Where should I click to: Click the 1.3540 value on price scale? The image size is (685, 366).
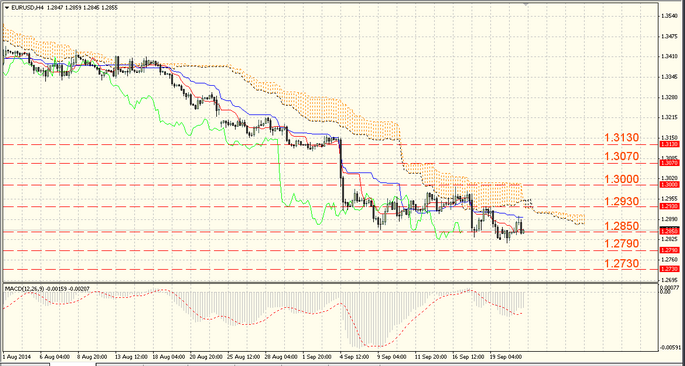tap(669, 16)
